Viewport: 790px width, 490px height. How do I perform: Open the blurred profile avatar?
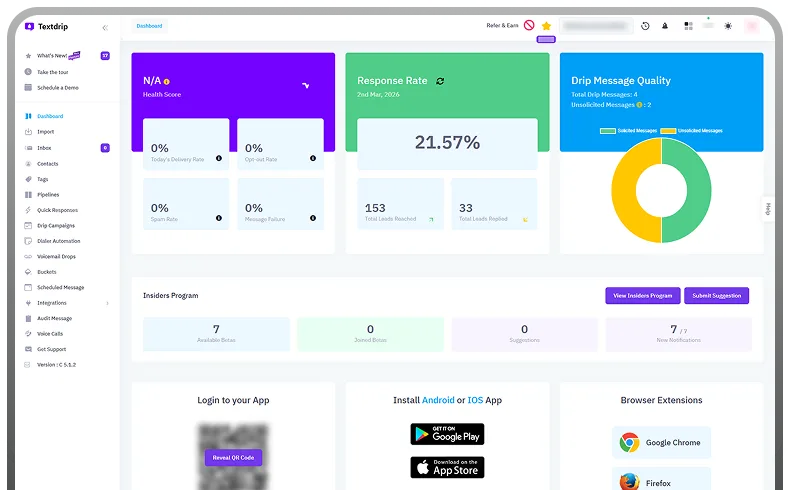[x=752, y=26]
